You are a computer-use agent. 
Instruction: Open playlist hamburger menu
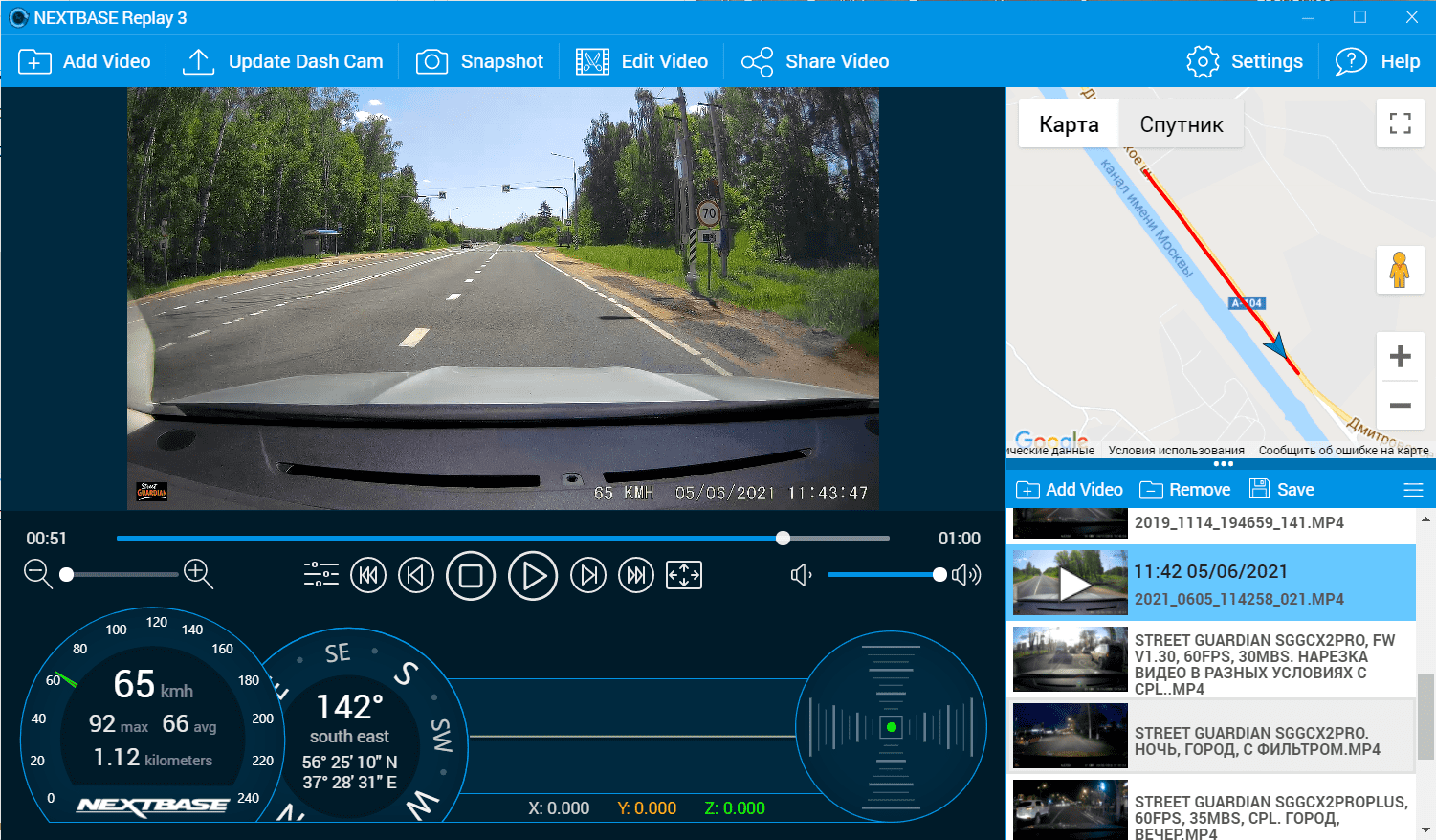[x=1412, y=490]
